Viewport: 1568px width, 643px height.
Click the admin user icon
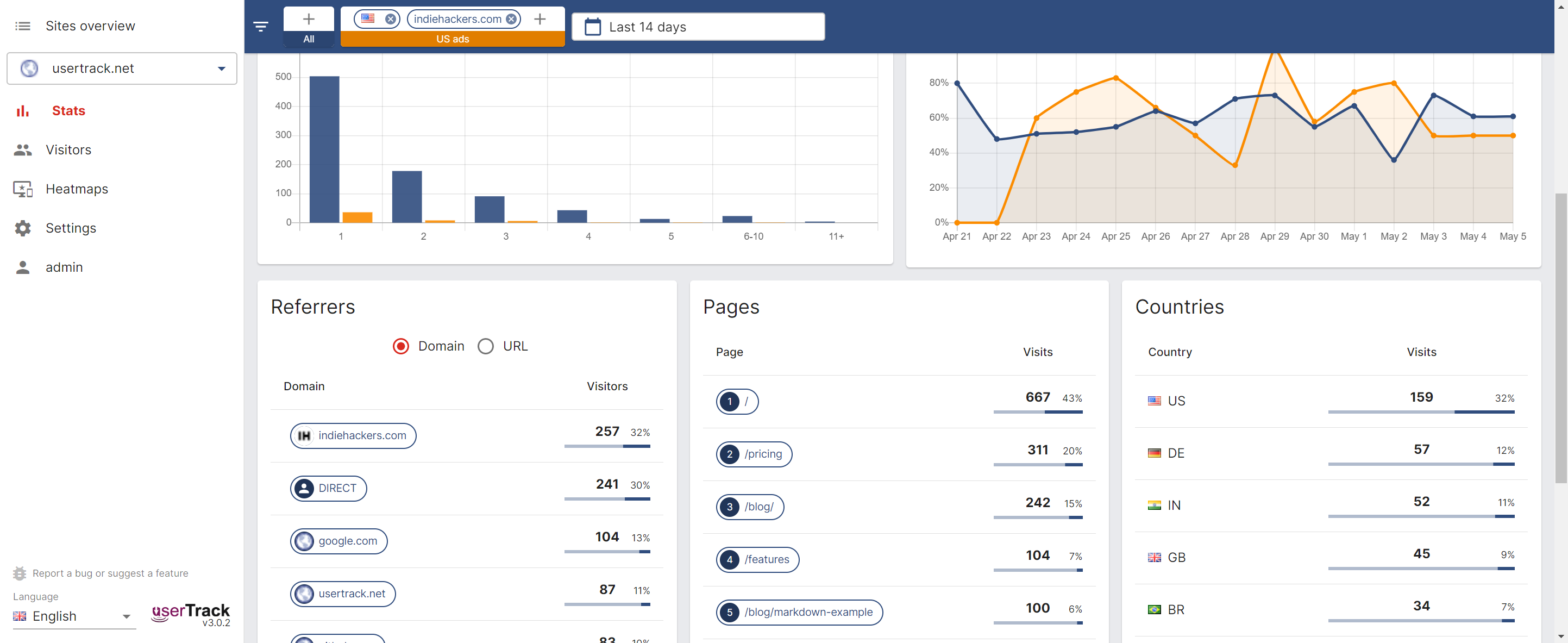pyautogui.click(x=22, y=267)
